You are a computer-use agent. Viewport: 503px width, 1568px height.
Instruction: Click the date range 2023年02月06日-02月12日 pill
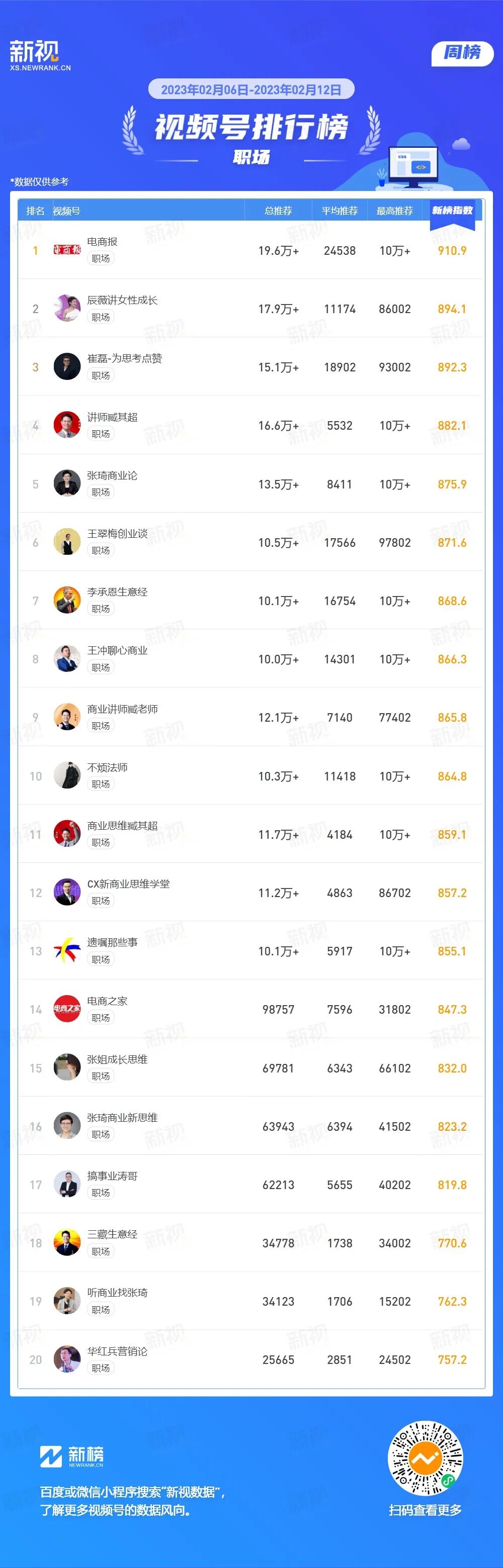(251, 90)
